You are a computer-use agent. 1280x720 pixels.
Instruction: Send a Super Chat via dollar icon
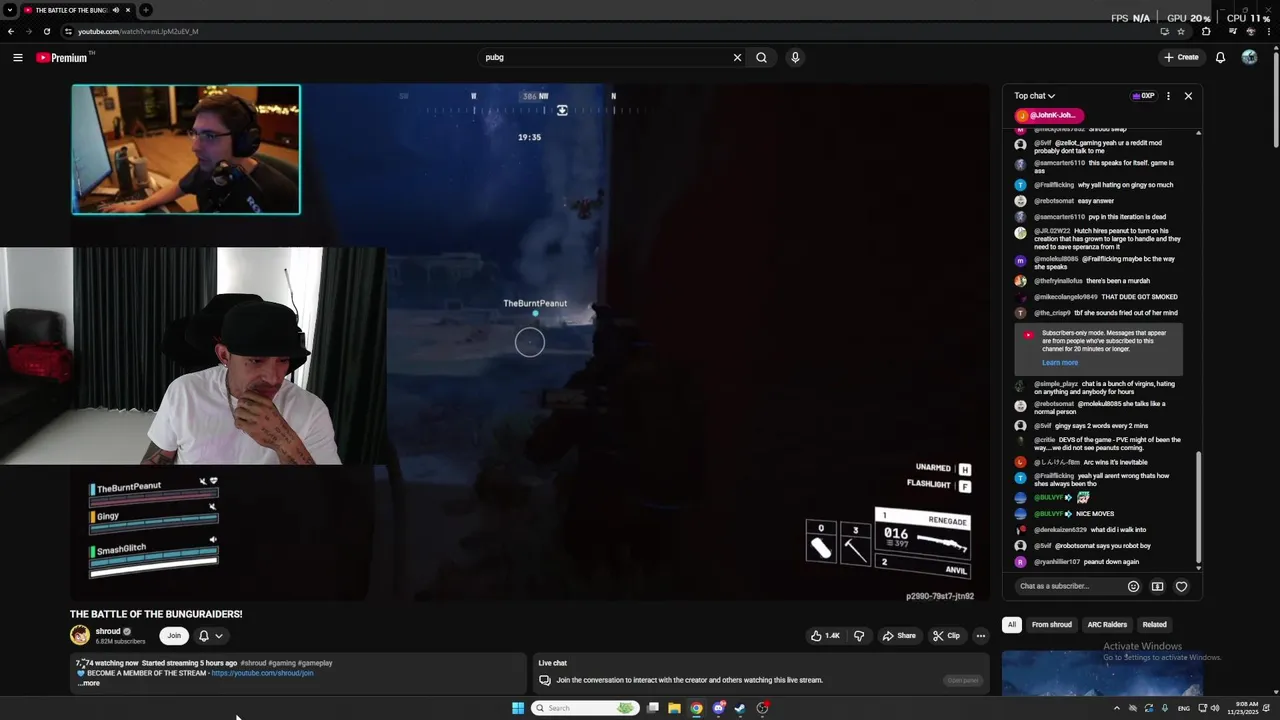1157,586
